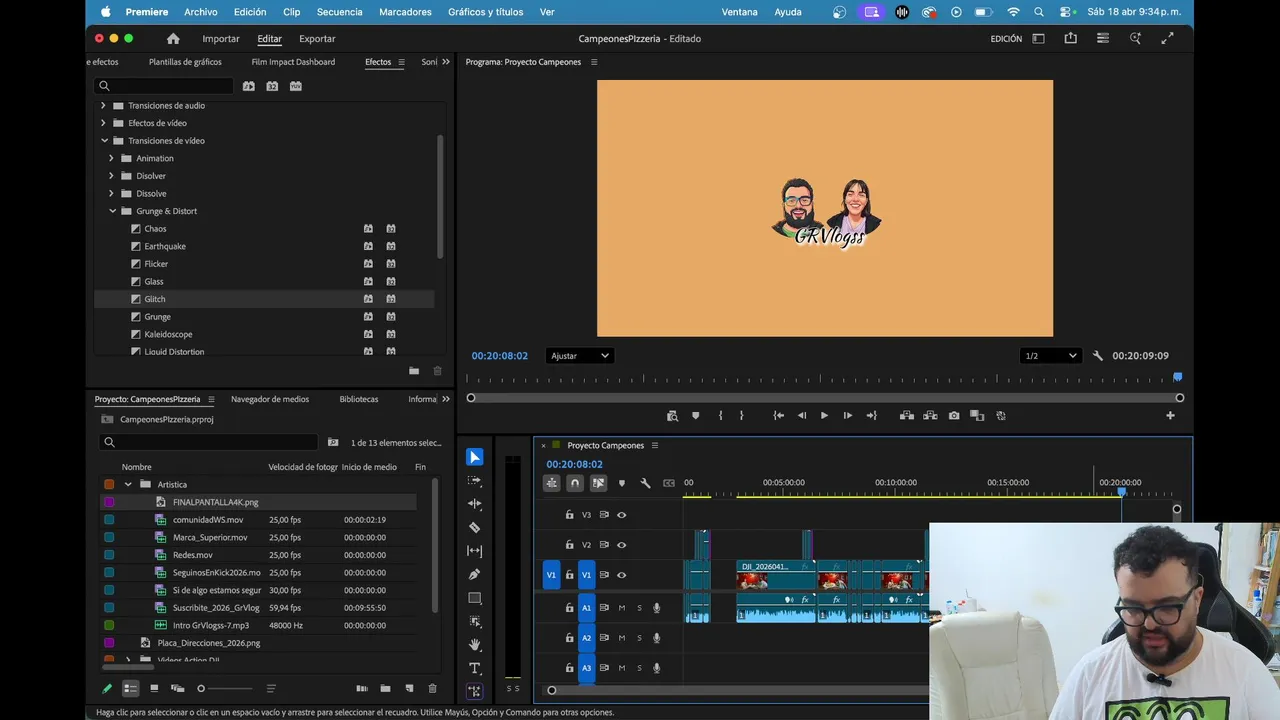
Task: Expand Efectos de vídeo folder
Action: 103,123
